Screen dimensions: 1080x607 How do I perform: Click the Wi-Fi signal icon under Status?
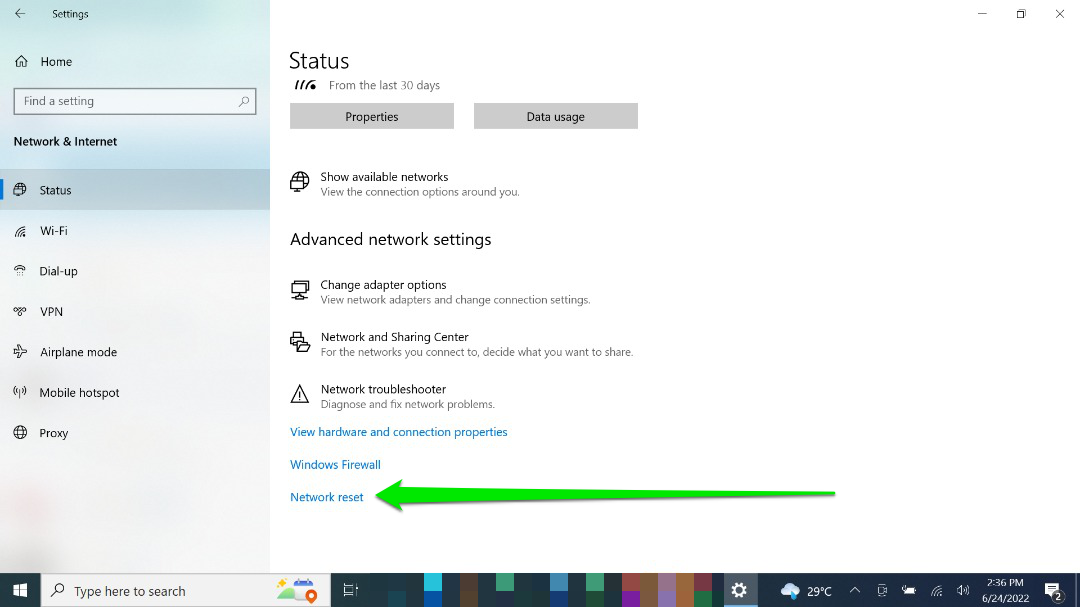tap(305, 85)
